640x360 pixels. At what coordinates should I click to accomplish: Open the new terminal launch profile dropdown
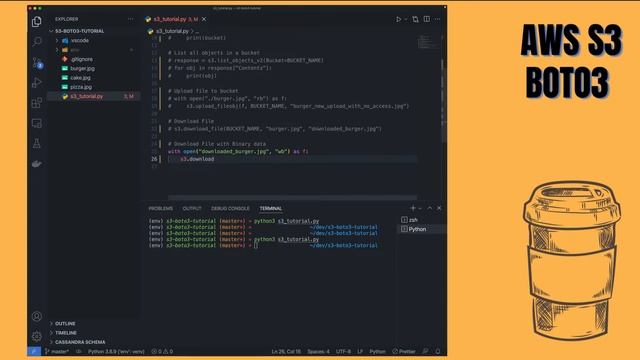(x=420, y=208)
